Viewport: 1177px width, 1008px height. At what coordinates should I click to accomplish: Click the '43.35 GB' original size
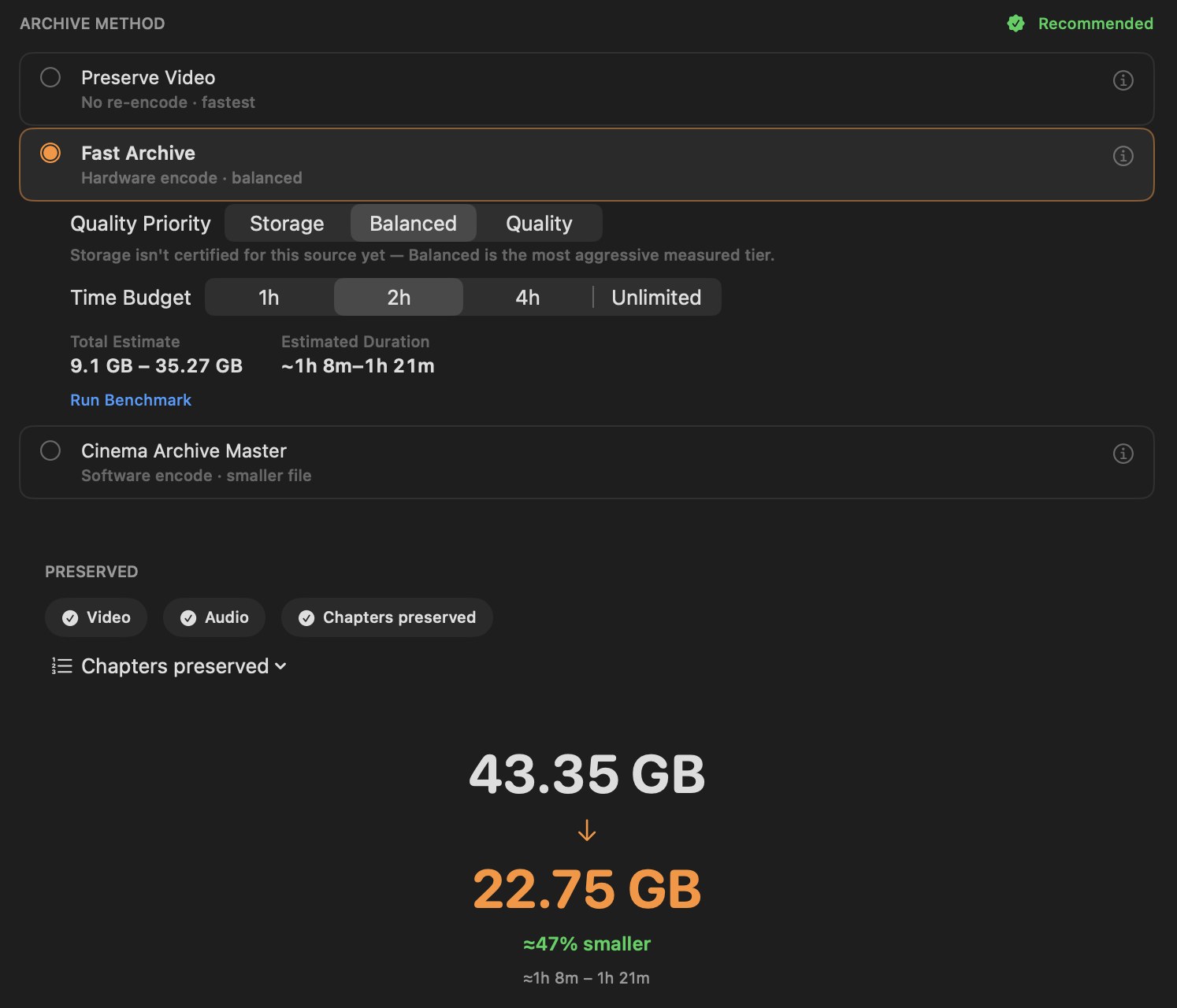[587, 774]
